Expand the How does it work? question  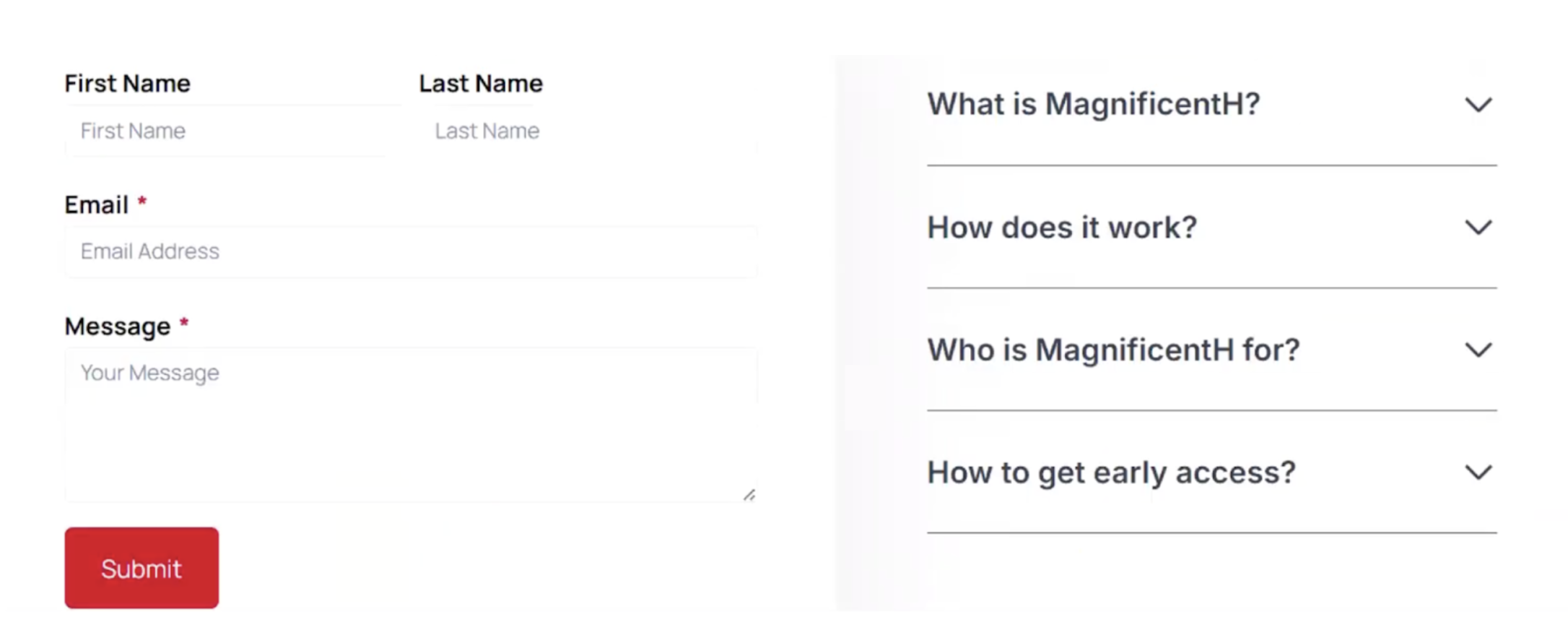pos(1061,228)
